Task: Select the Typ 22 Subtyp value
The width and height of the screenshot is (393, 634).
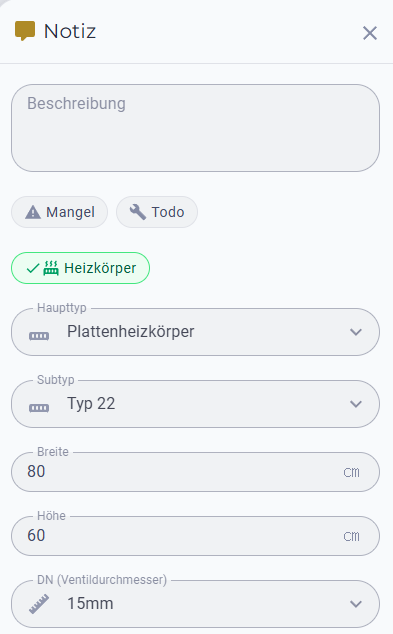Action: (91, 404)
